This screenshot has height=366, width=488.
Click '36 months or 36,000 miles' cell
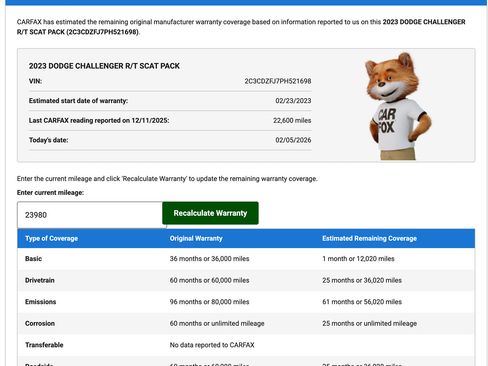(209, 259)
